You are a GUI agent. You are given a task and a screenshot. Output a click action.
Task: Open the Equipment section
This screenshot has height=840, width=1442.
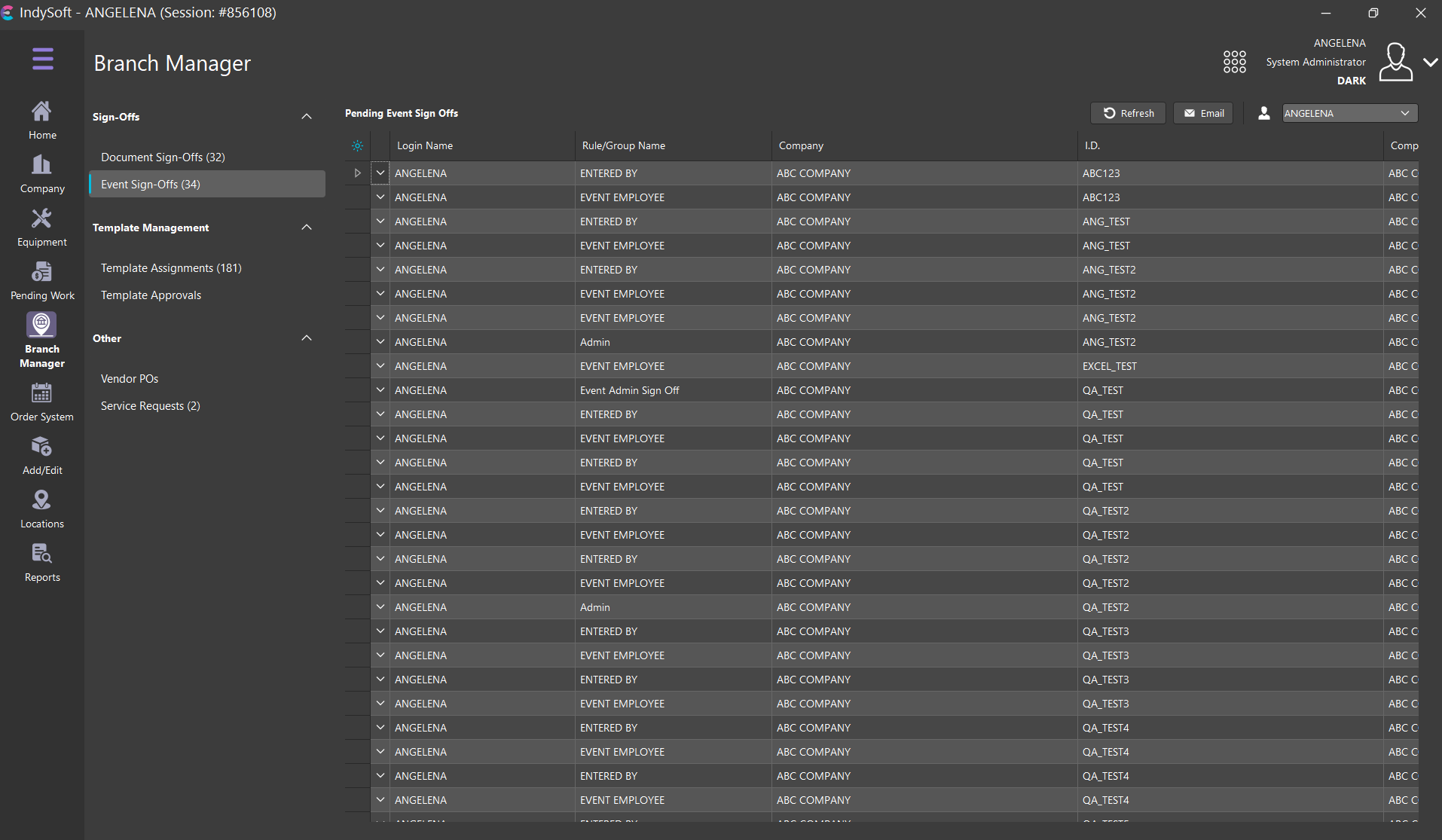click(x=42, y=228)
